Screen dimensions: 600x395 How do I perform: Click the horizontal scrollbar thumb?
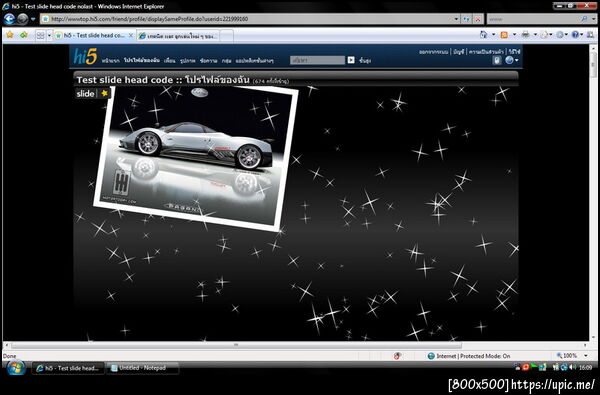236,345
